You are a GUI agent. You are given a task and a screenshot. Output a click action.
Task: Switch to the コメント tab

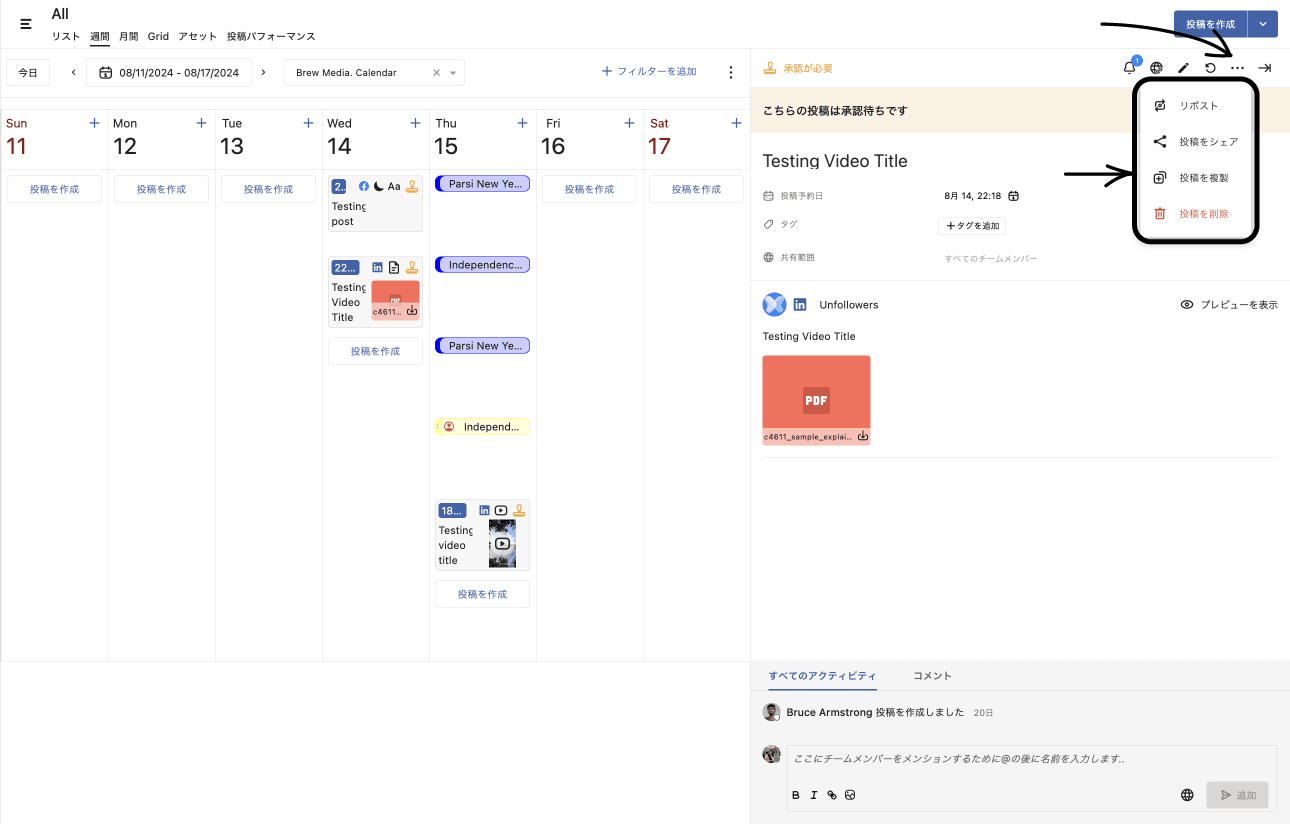point(932,676)
